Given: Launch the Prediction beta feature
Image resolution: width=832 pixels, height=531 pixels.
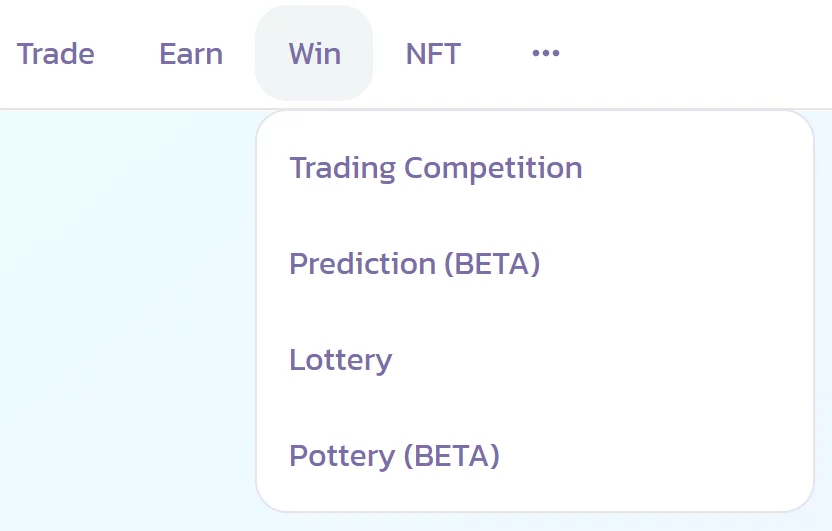Looking at the screenshot, I should click(x=414, y=264).
